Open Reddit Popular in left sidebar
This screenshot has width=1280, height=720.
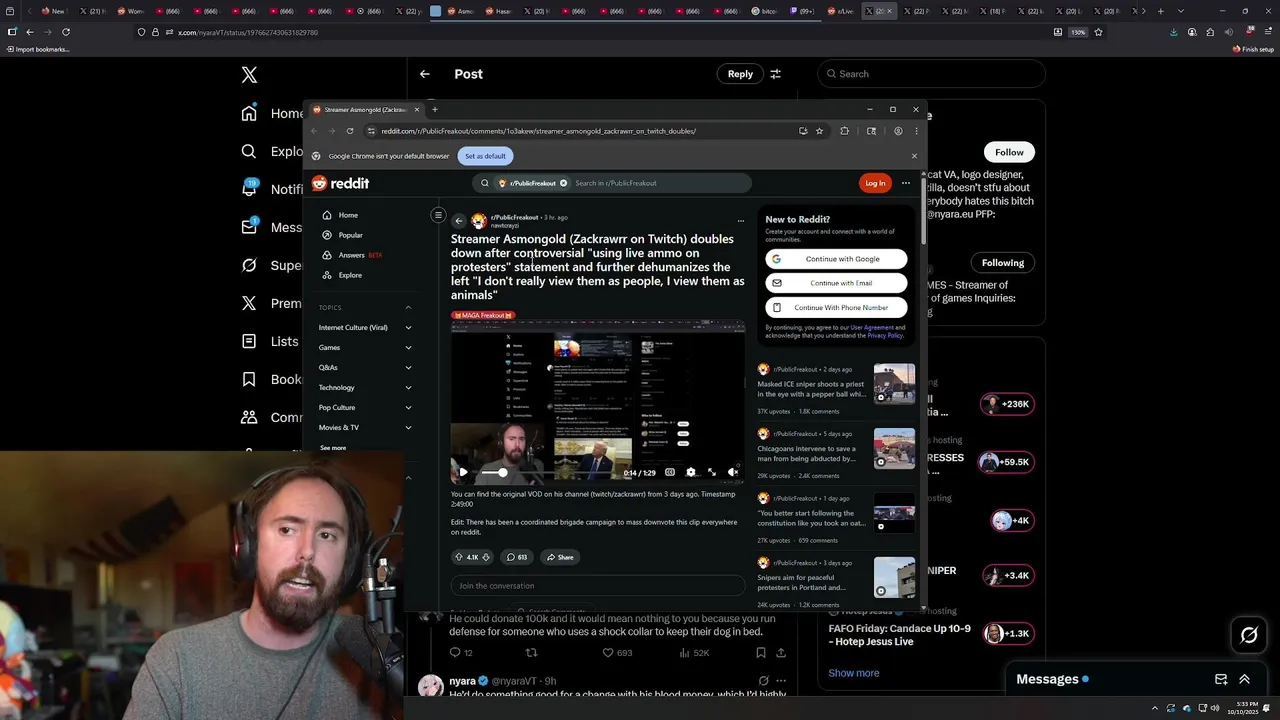(x=350, y=235)
